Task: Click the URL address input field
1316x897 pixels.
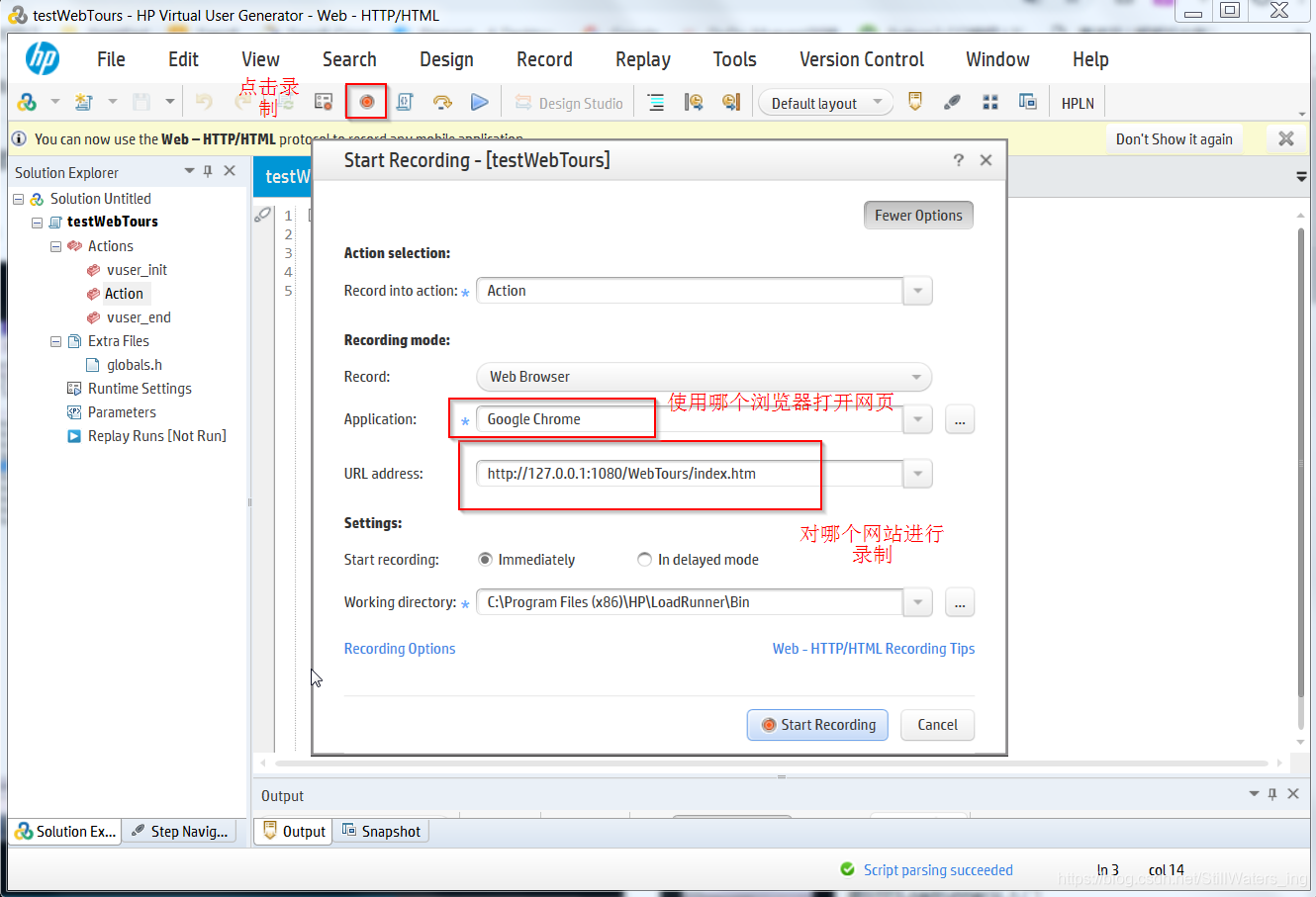Action: pos(690,474)
